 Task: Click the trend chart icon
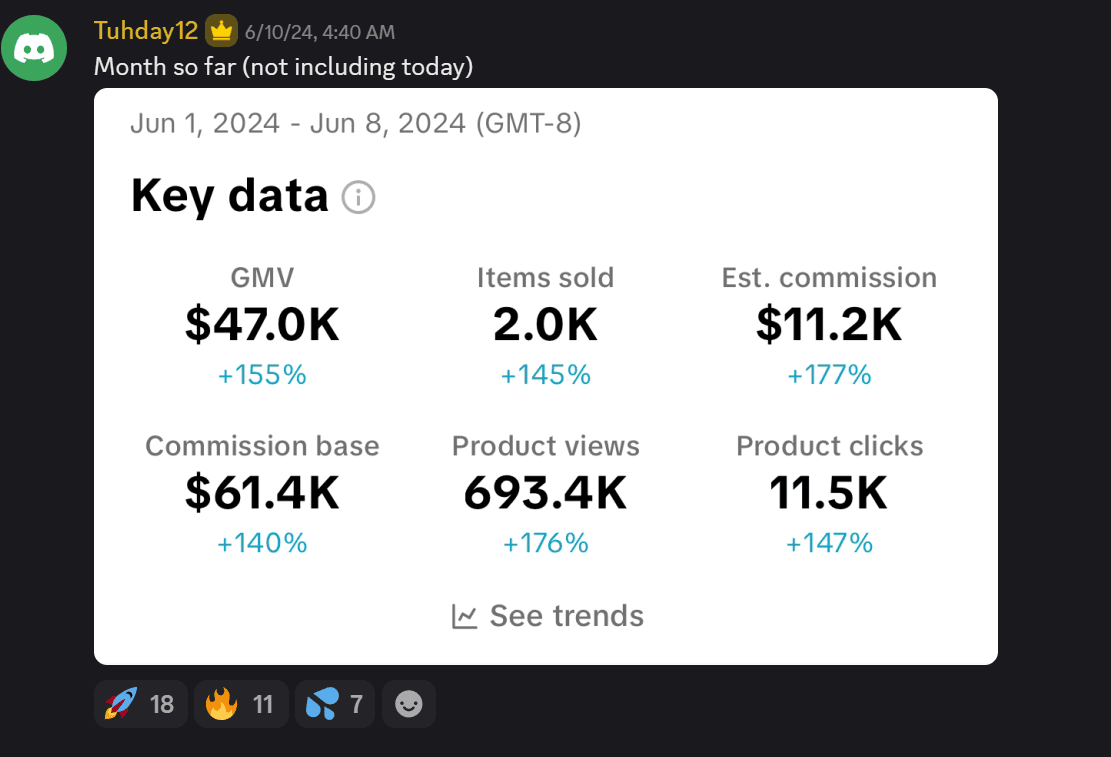(464, 616)
